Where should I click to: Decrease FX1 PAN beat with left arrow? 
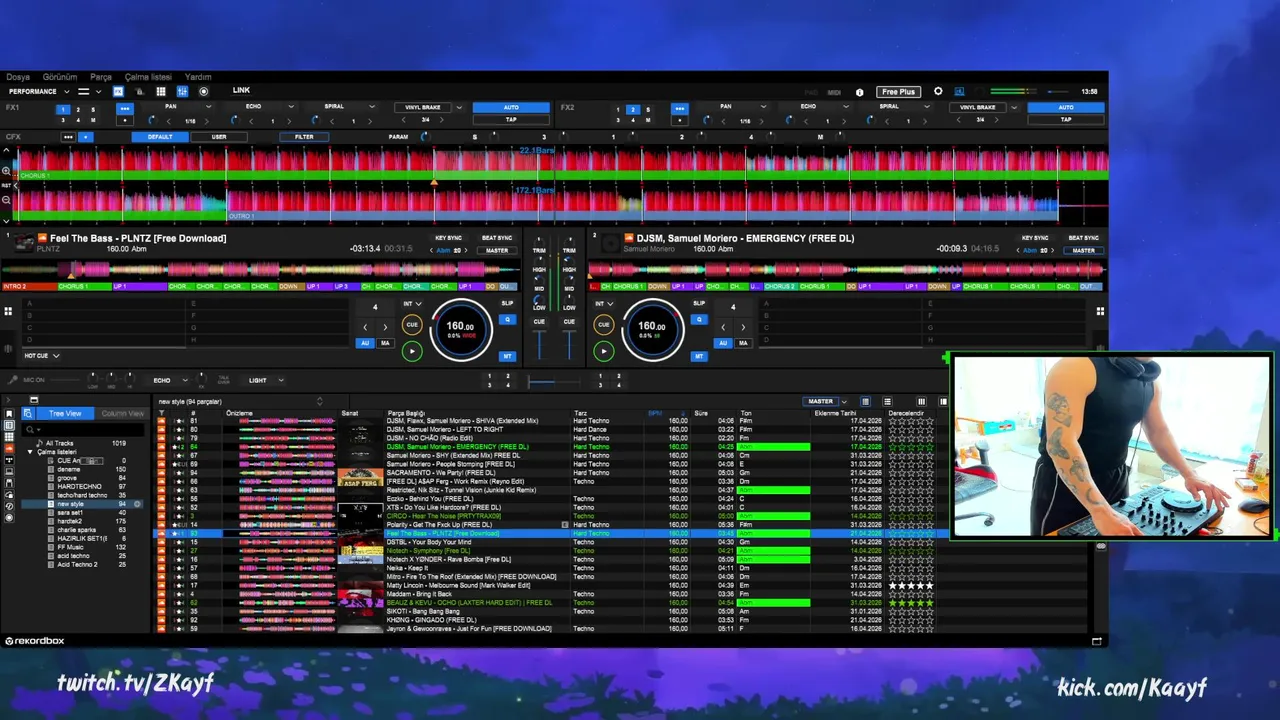pos(167,121)
